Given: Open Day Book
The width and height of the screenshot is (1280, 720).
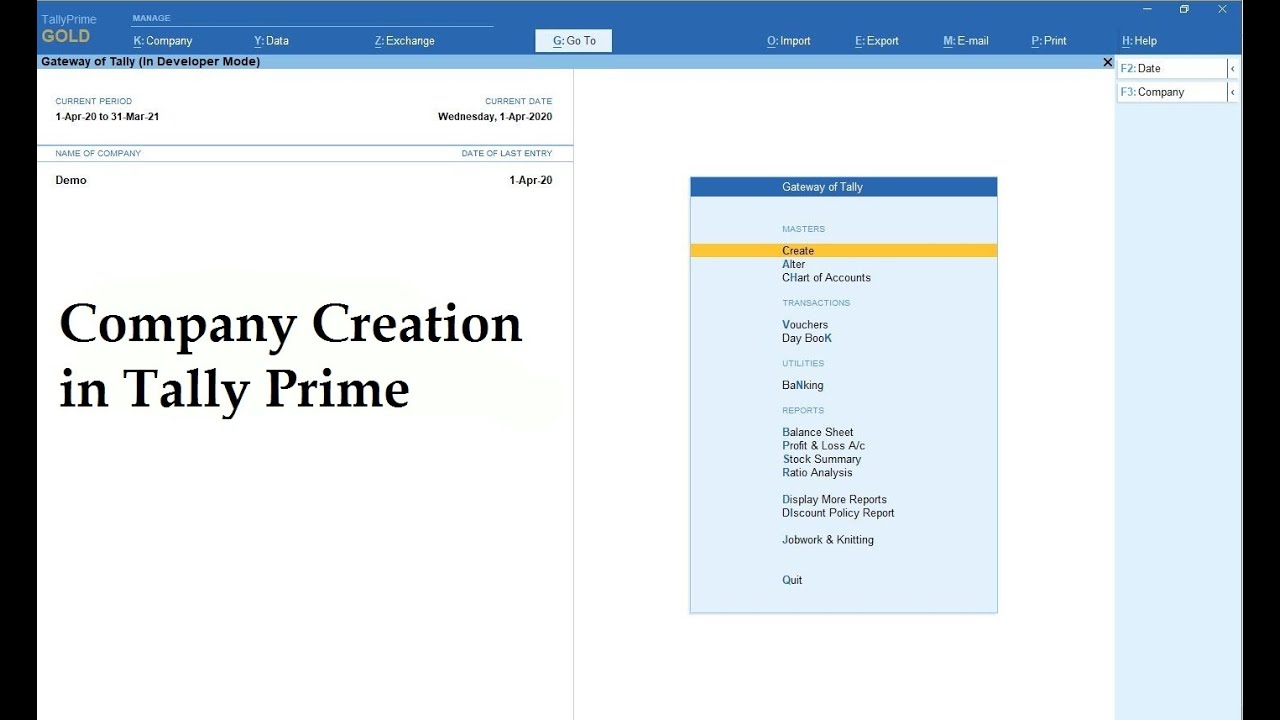Looking at the screenshot, I should point(806,338).
